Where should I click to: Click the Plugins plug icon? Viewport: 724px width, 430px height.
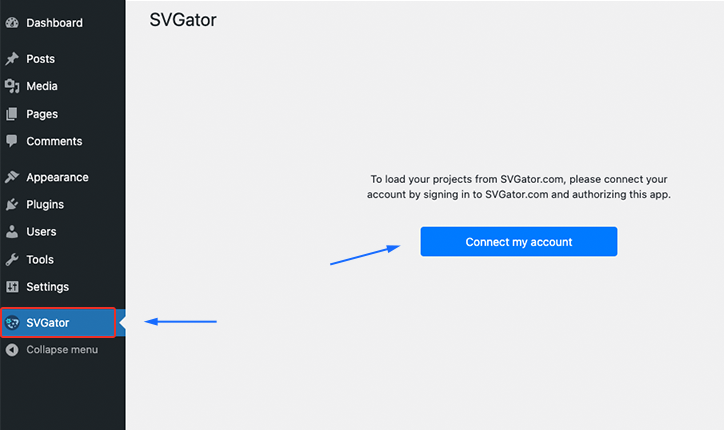pyautogui.click(x=12, y=204)
